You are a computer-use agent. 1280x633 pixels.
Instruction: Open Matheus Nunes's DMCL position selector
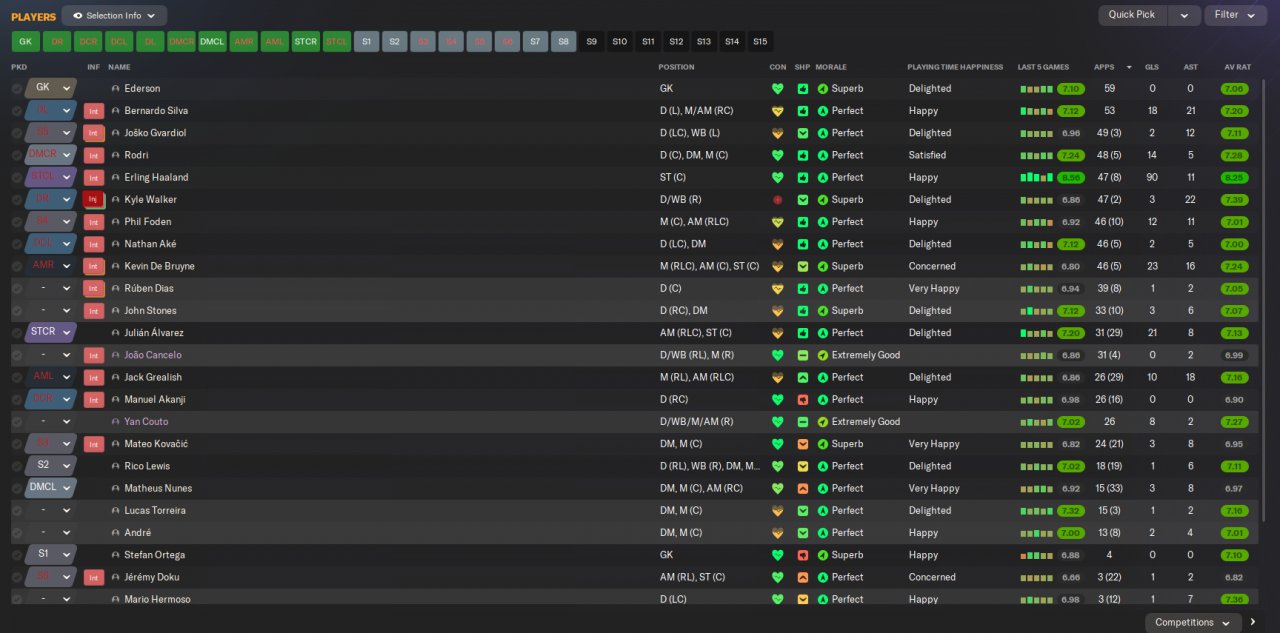(x=51, y=488)
